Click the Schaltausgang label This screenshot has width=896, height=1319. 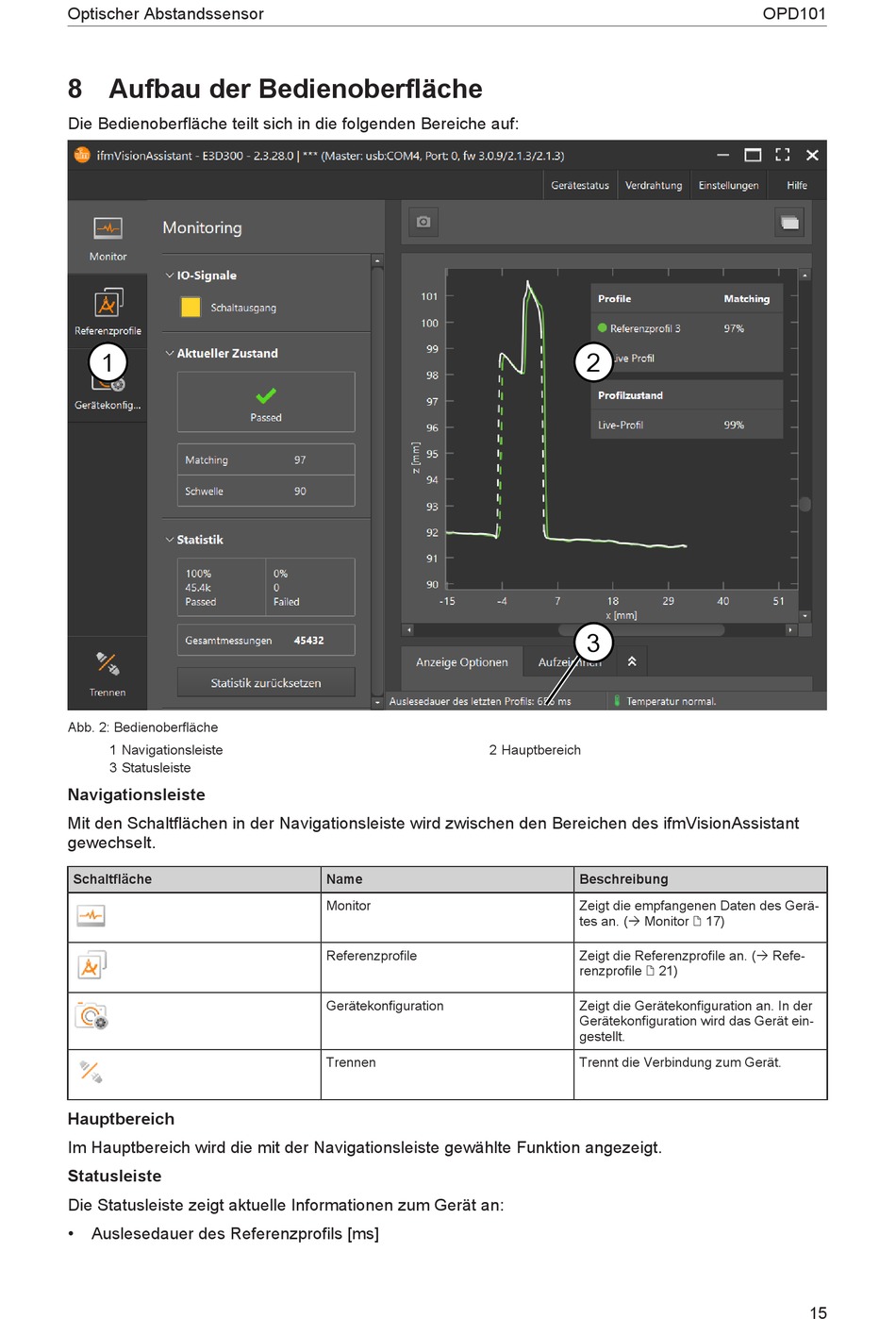[243, 308]
